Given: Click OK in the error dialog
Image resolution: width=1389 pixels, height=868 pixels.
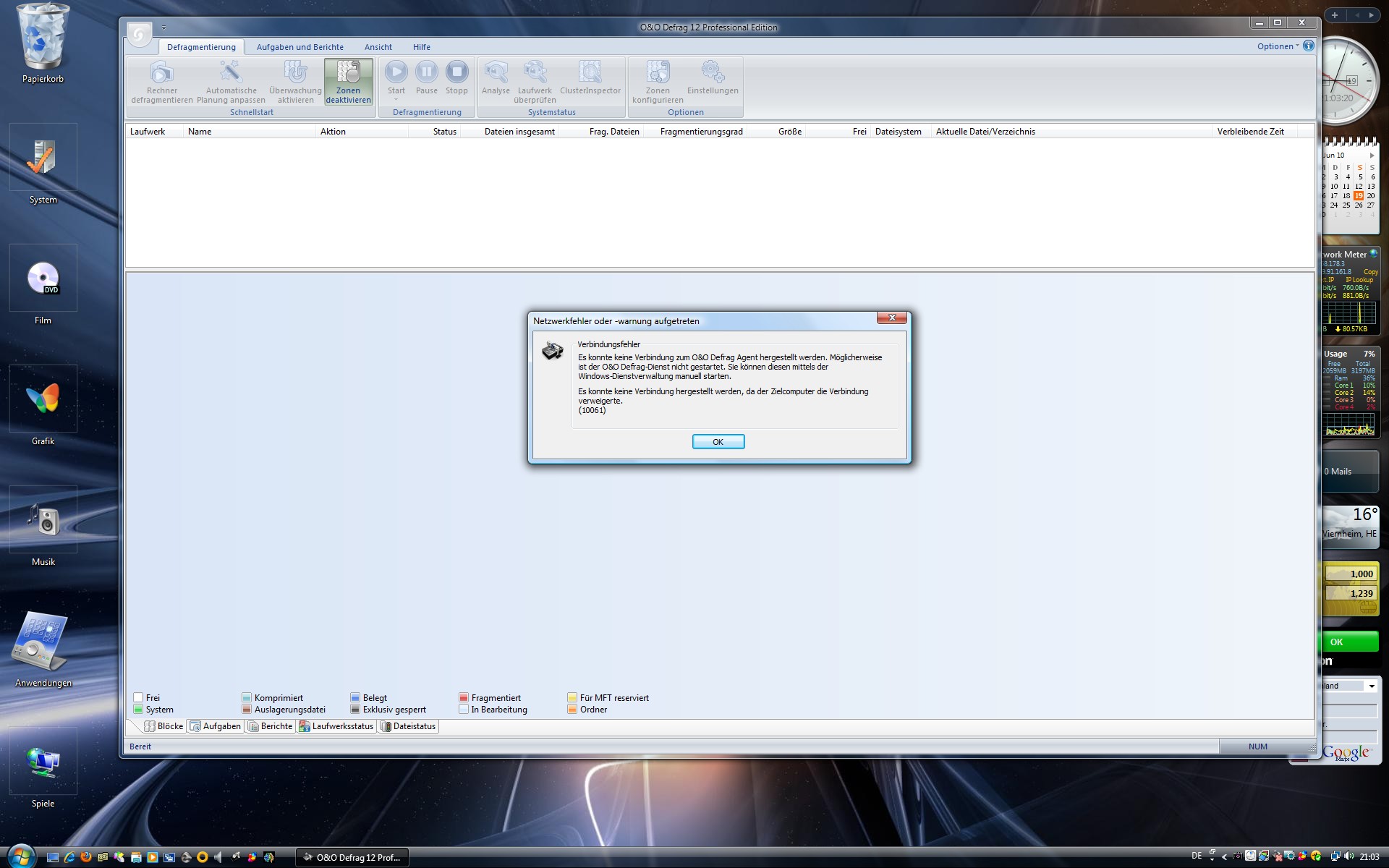Looking at the screenshot, I should (718, 442).
